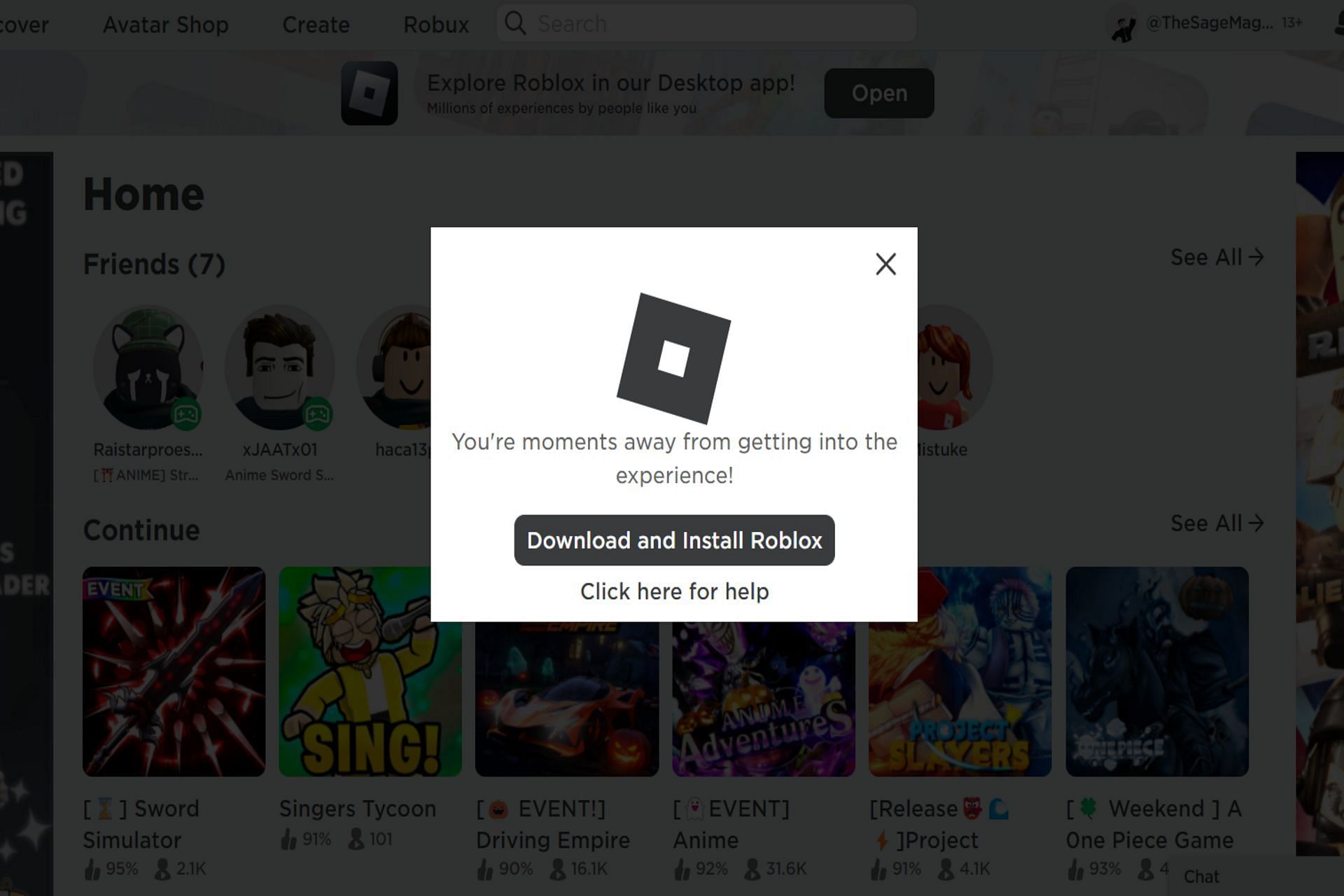Click player icon showing 101

[356, 839]
